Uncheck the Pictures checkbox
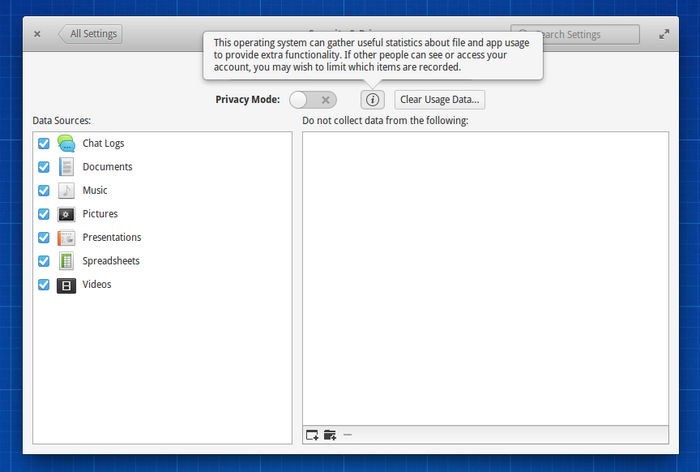 tap(44, 214)
